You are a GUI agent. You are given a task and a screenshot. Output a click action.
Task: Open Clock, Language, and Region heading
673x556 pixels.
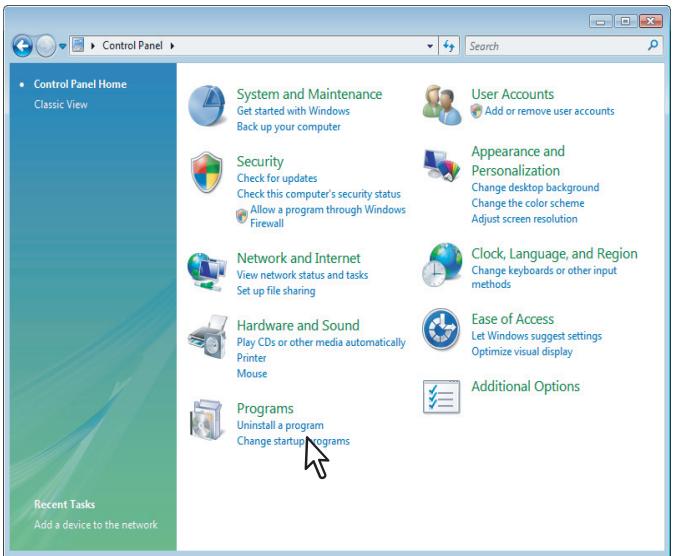(554, 254)
